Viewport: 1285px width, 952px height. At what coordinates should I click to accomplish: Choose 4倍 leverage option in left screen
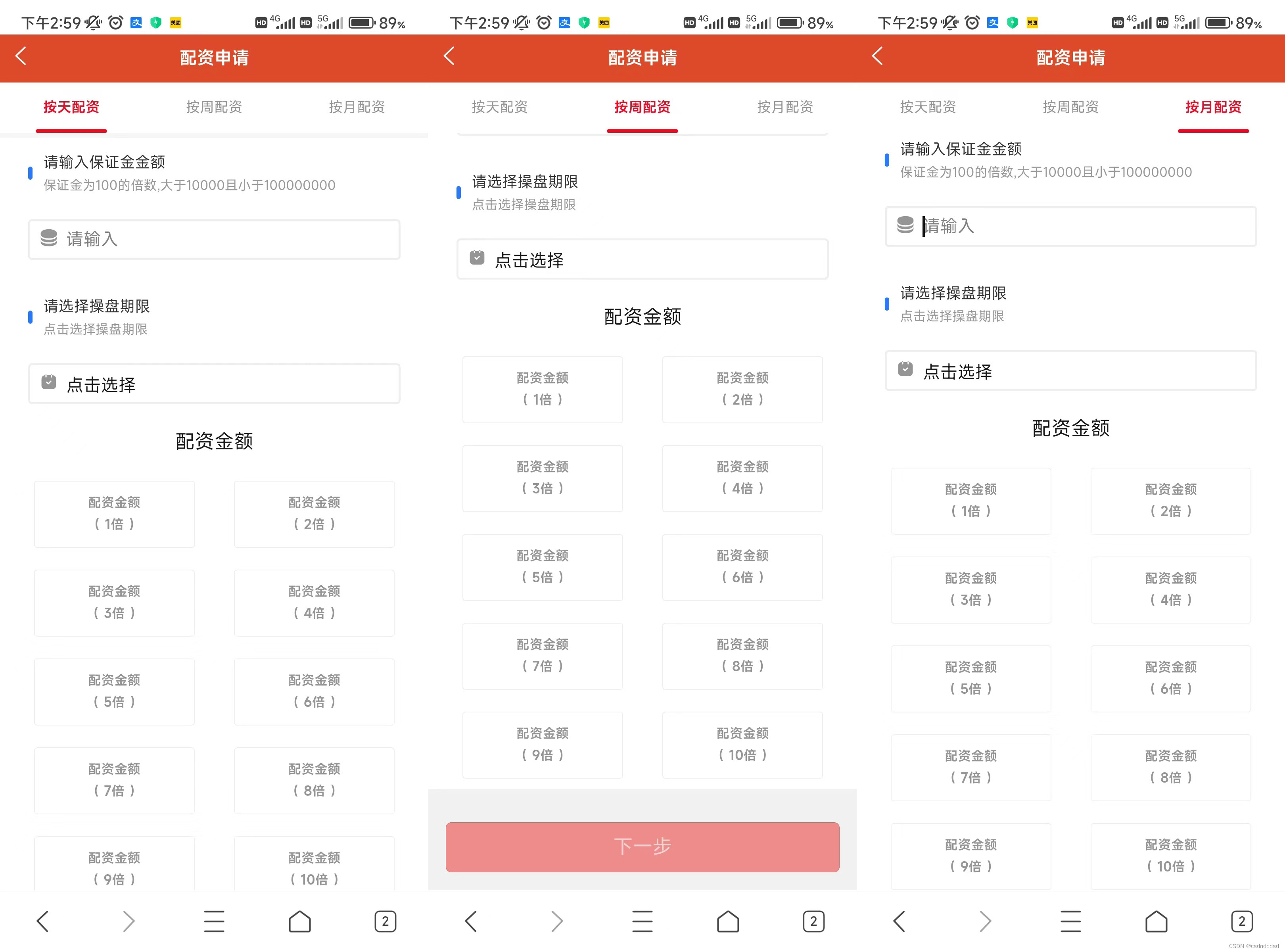pos(314,603)
